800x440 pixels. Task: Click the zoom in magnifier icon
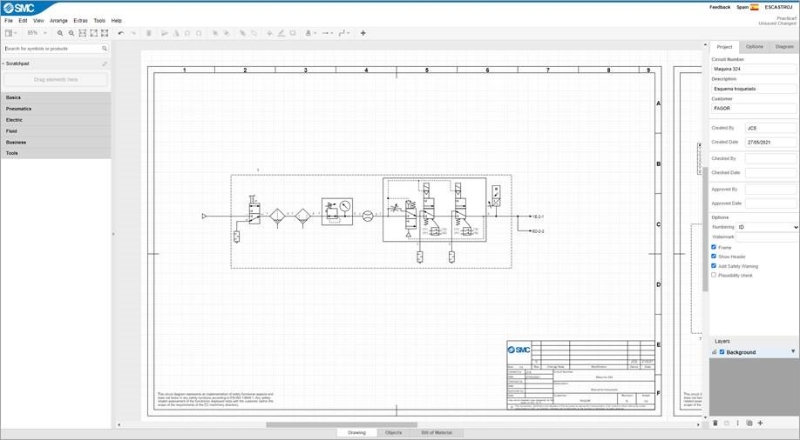(x=60, y=33)
